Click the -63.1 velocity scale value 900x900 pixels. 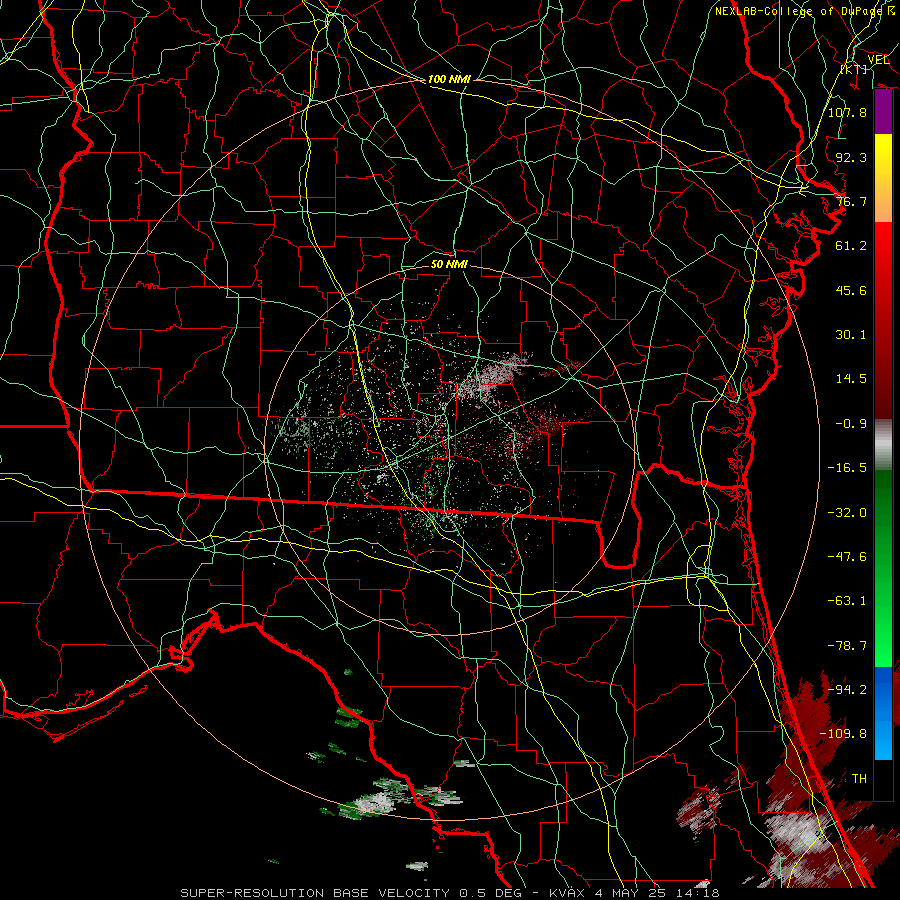[847, 601]
